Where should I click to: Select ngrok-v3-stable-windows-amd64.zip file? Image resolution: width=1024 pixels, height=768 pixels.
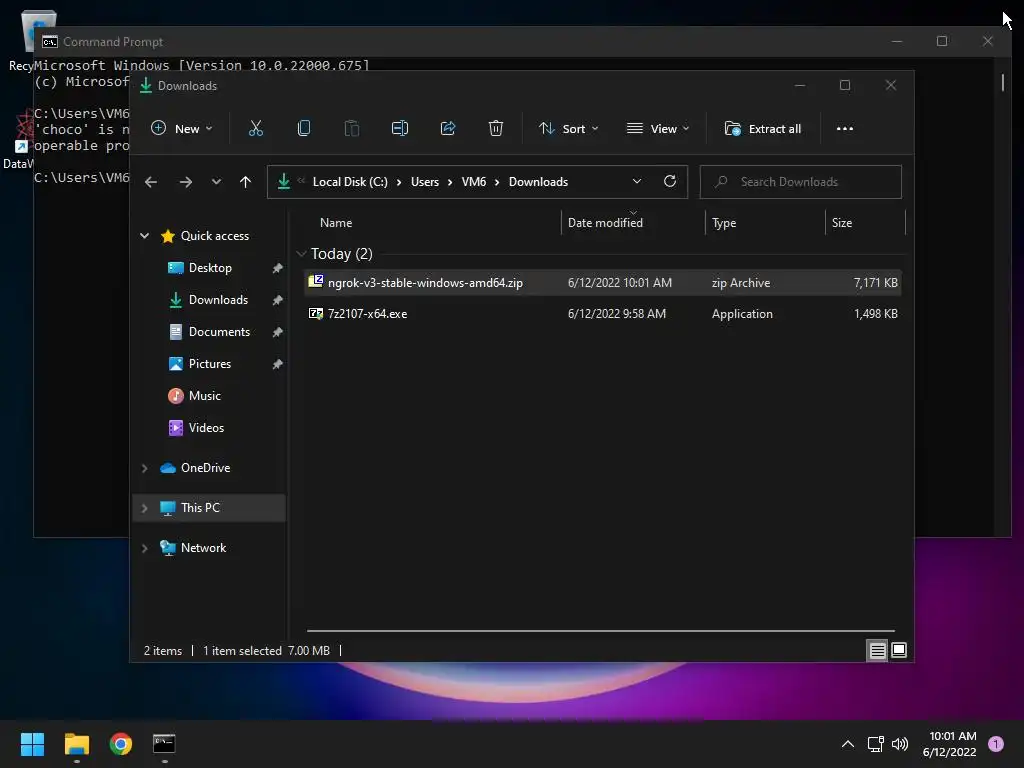(603, 283)
